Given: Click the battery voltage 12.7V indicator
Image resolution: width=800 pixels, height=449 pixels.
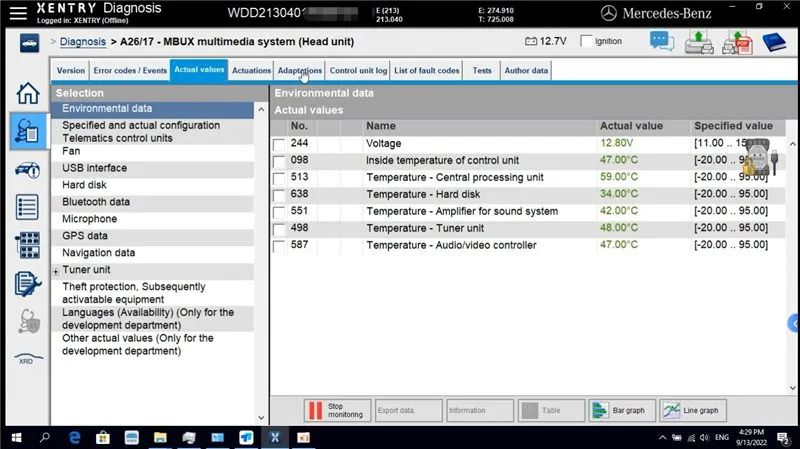Looking at the screenshot, I should [546, 41].
